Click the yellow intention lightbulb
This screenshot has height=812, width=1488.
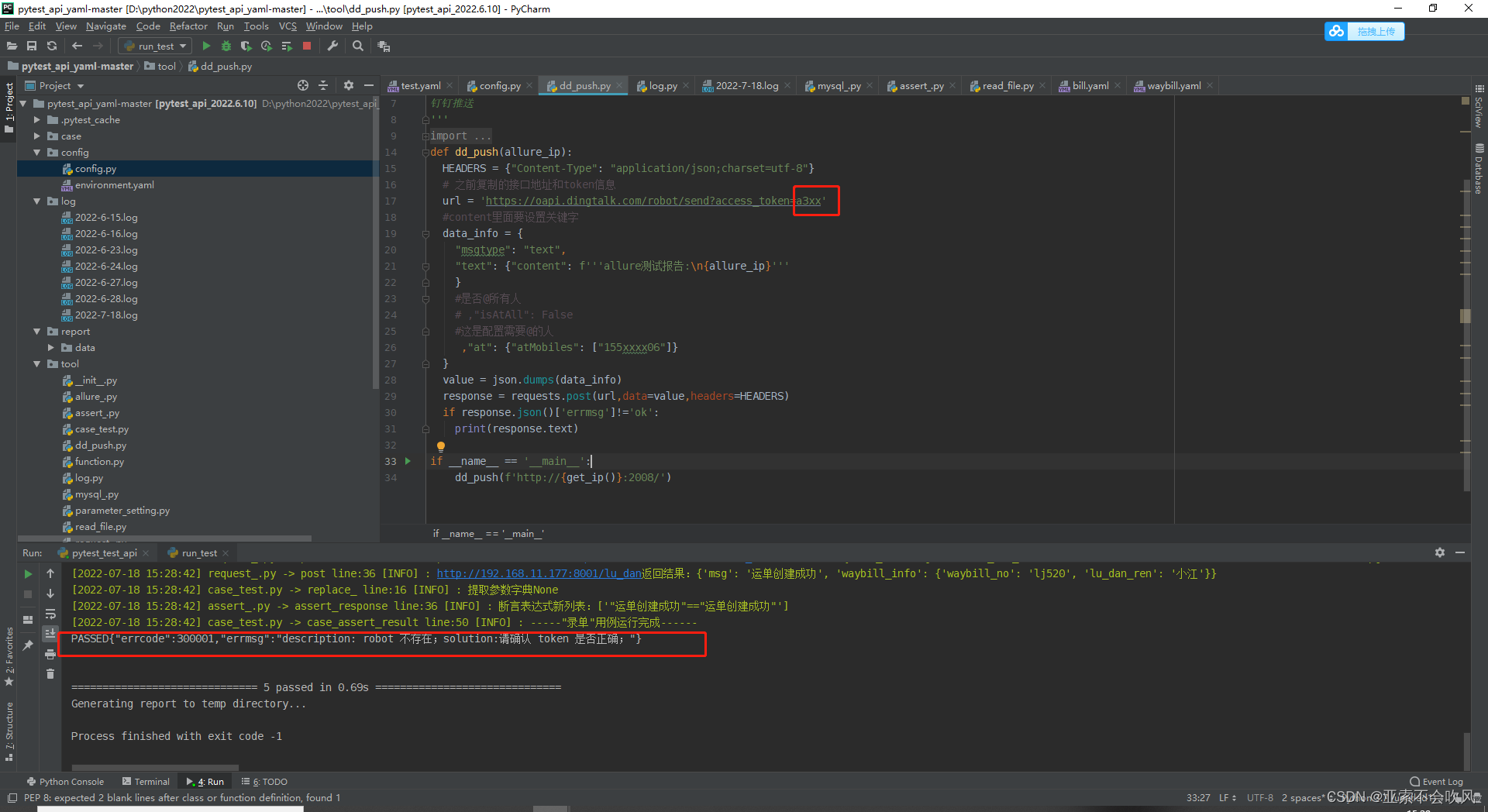click(x=441, y=446)
